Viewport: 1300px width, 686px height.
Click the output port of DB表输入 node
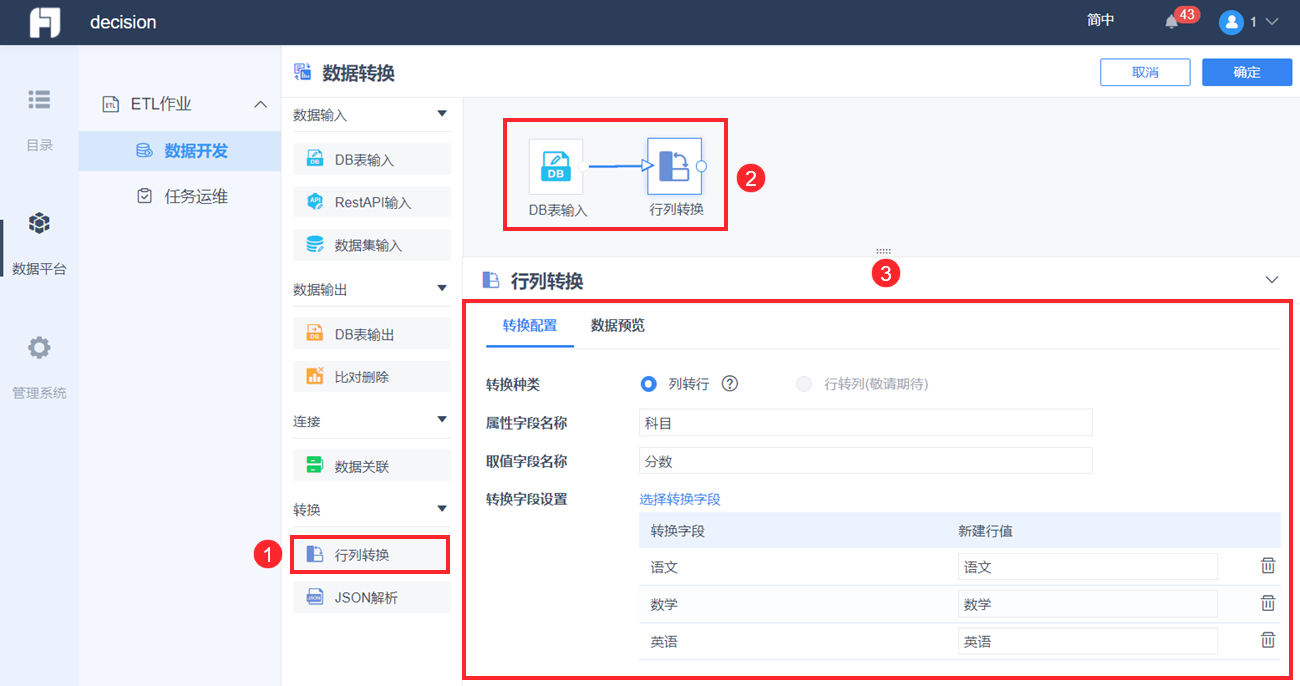pos(583,167)
